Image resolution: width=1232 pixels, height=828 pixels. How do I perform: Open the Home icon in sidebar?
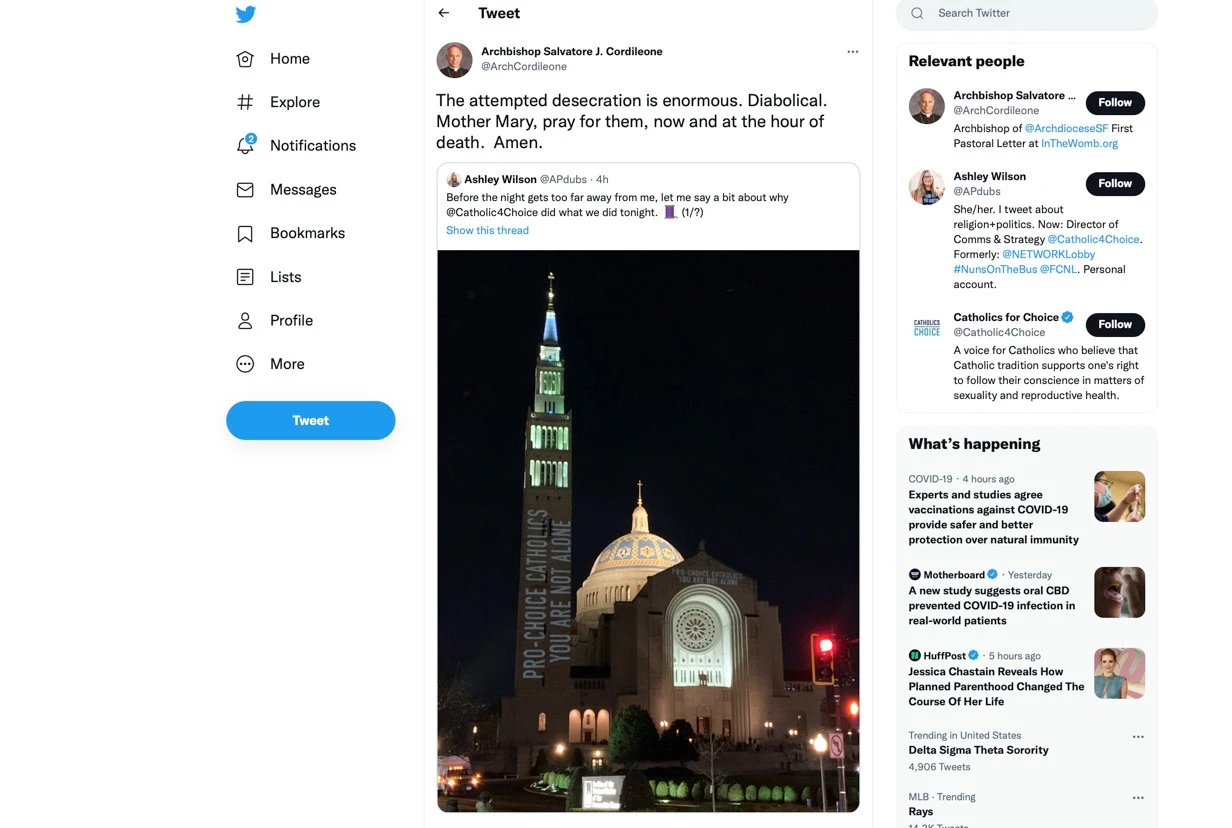(245, 59)
